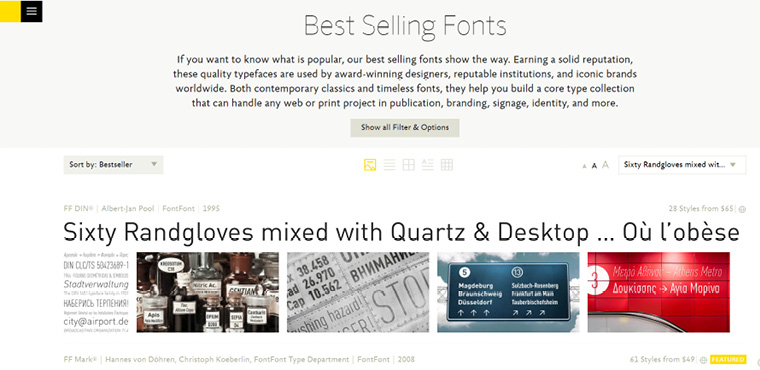The width and height of the screenshot is (760, 370).
Task: Click globe icon beside FF DIN price
Action: (743, 209)
